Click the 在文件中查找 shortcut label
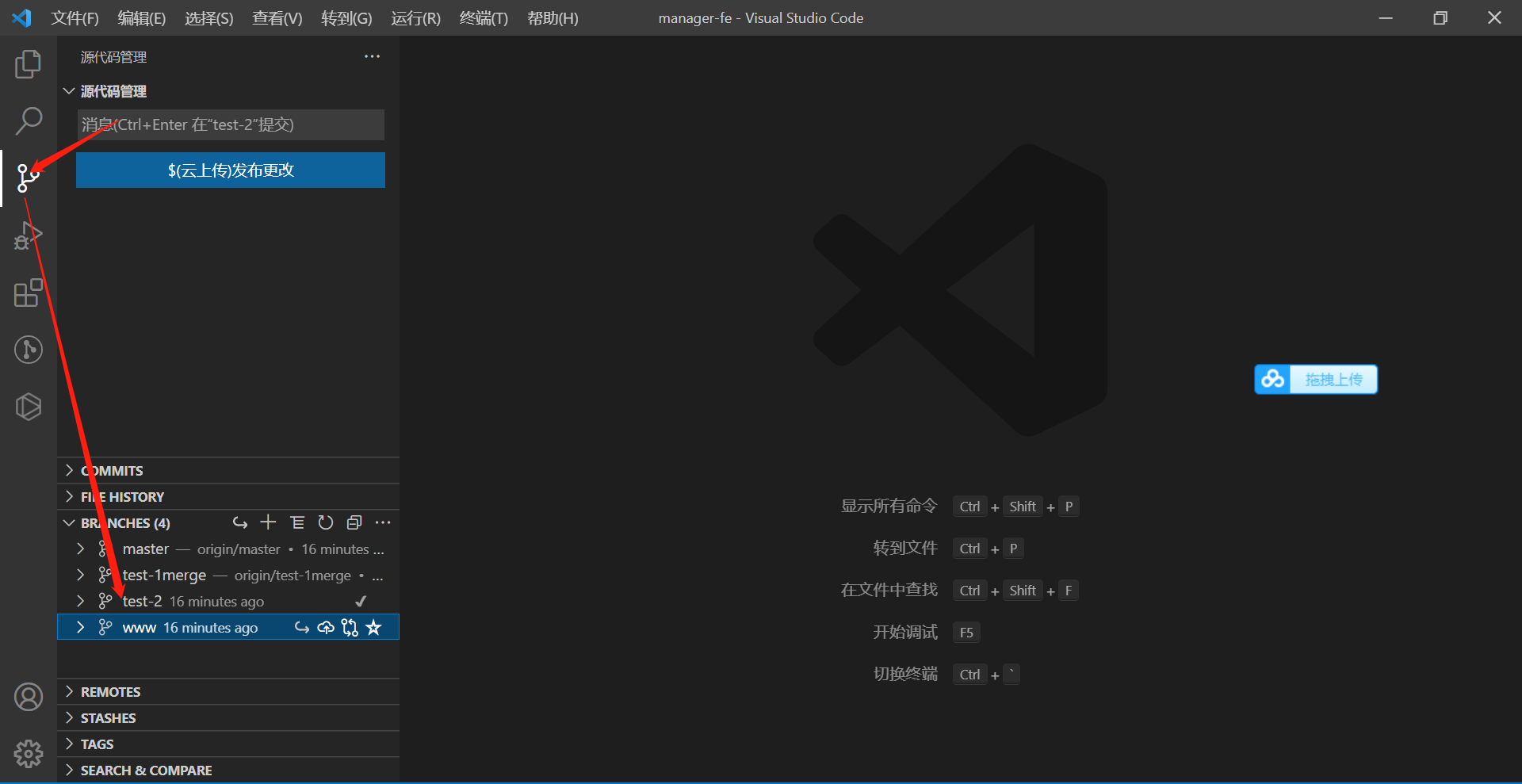The height and width of the screenshot is (784, 1522). tap(889, 590)
